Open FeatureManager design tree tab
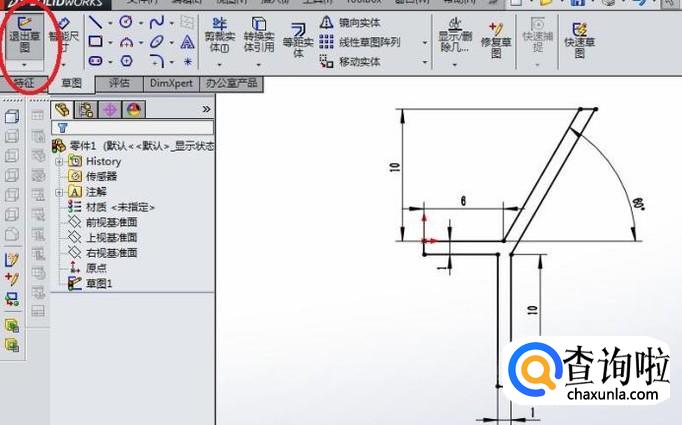The width and height of the screenshot is (682, 425). click(x=62, y=110)
